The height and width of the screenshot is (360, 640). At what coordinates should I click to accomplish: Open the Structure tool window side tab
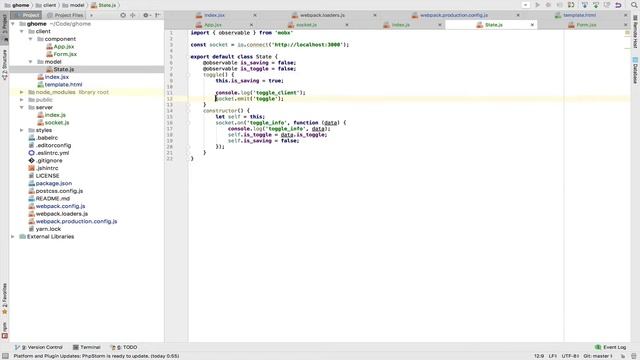(4, 64)
